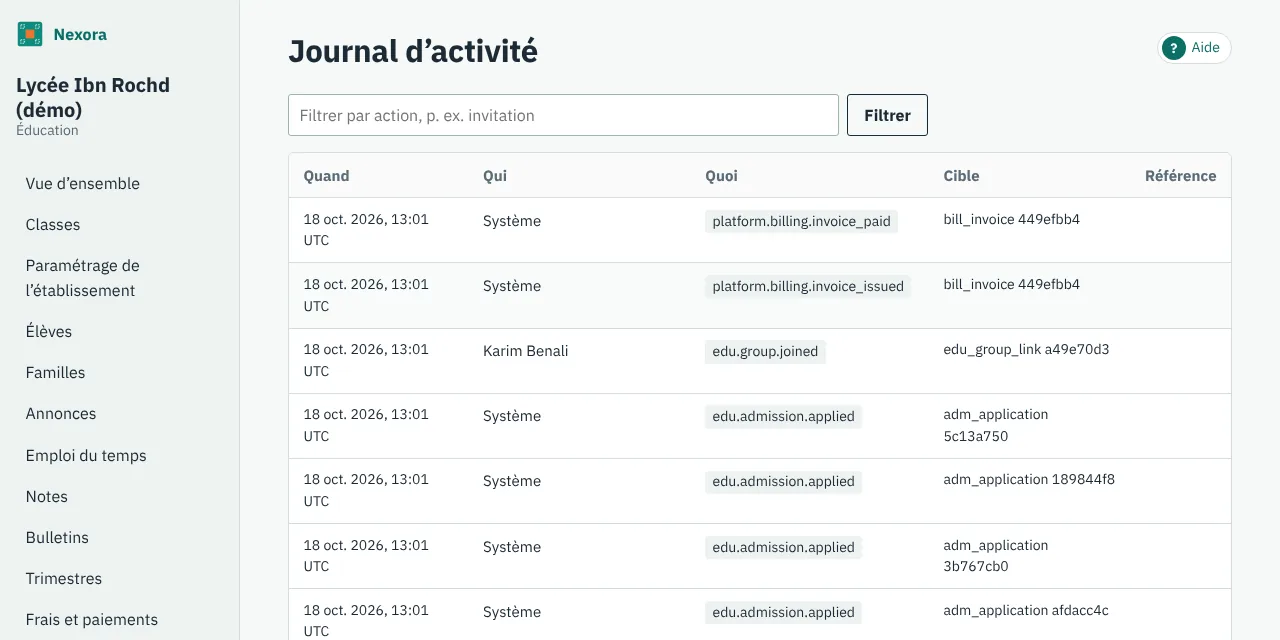
Task: Click the Quand column header
Action: (327, 176)
